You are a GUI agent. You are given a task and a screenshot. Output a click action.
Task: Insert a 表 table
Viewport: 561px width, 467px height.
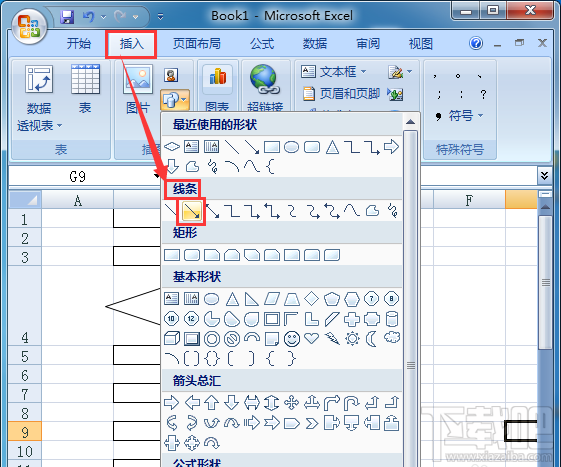tap(85, 89)
